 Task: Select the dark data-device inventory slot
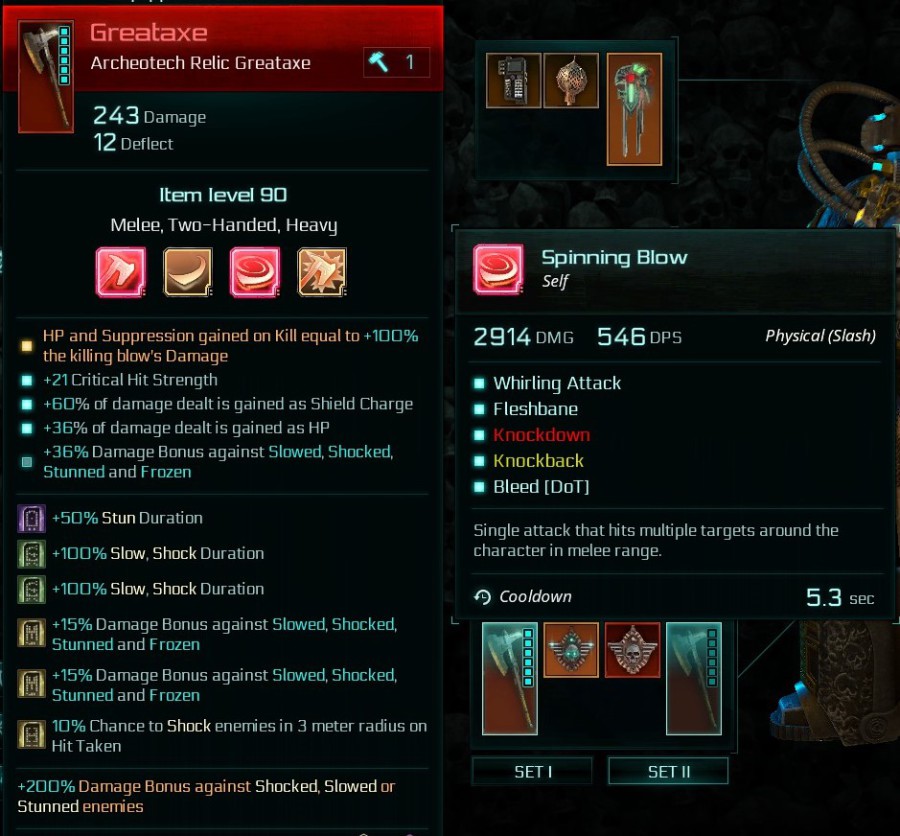click(x=514, y=80)
